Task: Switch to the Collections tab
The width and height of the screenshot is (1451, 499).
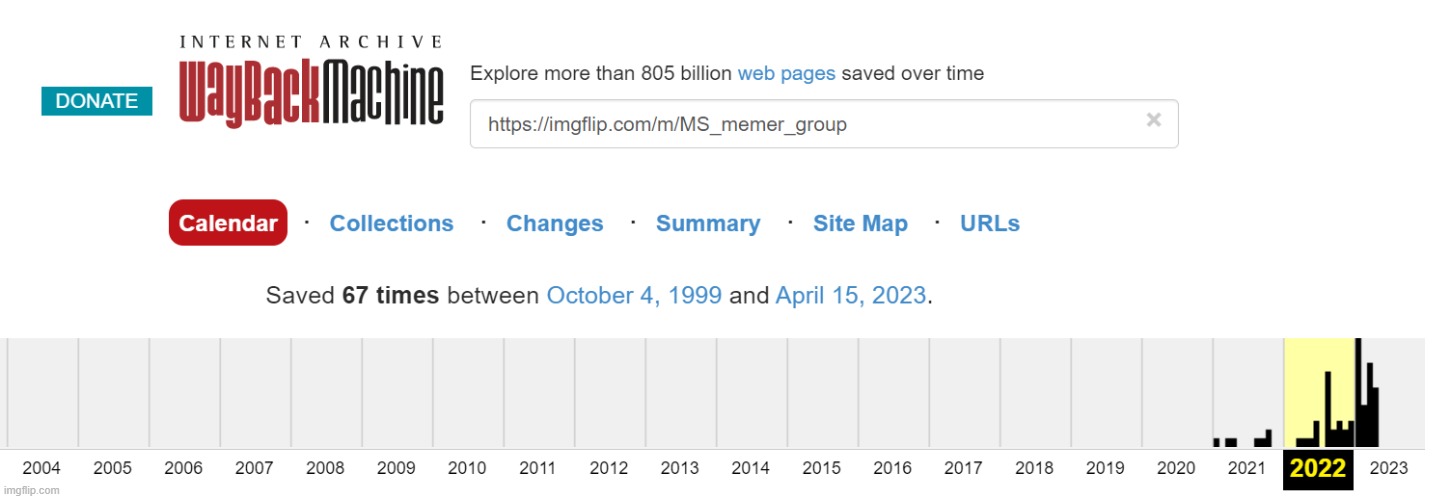Action: (391, 223)
